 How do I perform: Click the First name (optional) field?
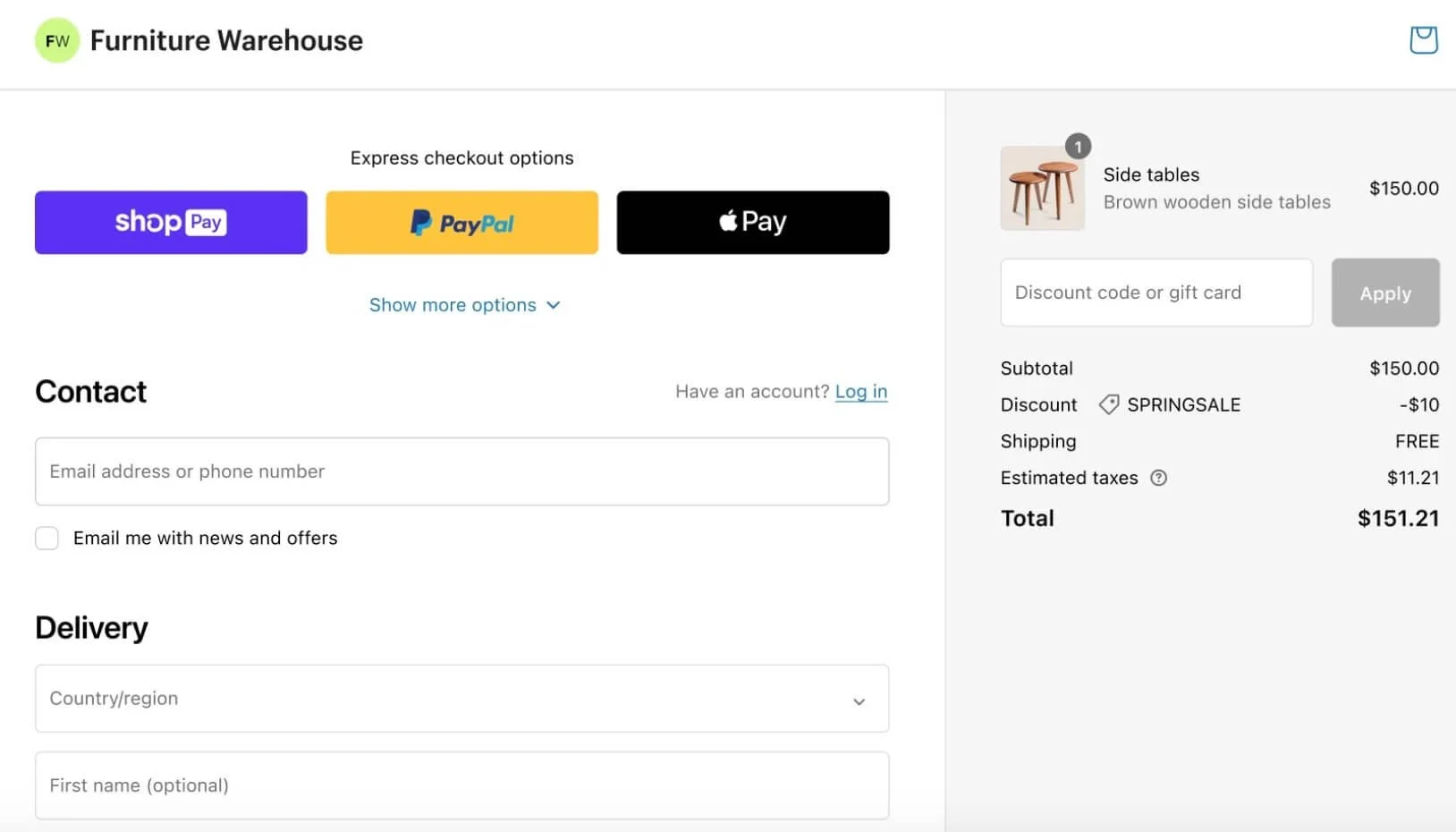pyautogui.click(x=461, y=785)
